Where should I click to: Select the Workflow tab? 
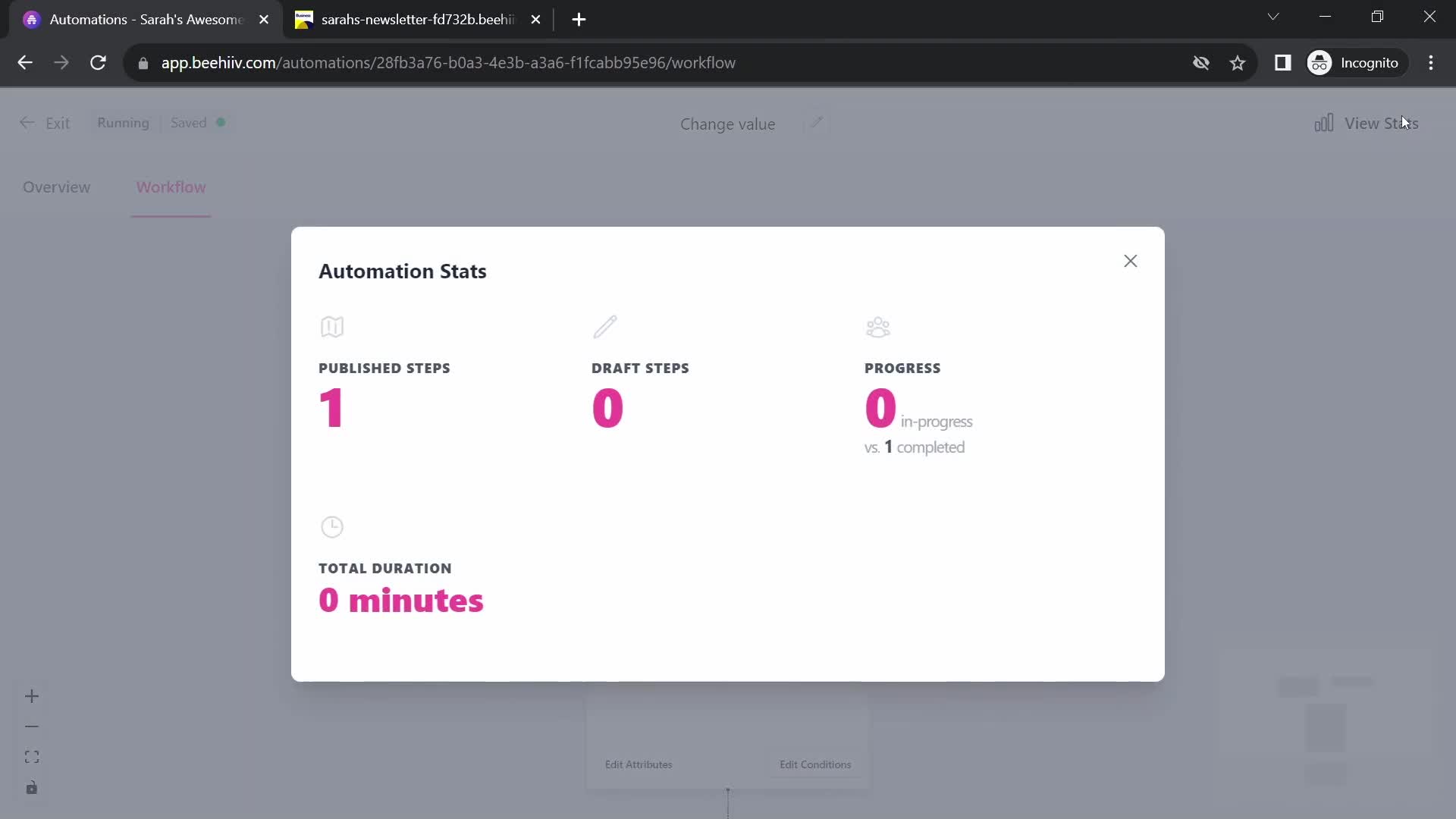tap(171, 187)
